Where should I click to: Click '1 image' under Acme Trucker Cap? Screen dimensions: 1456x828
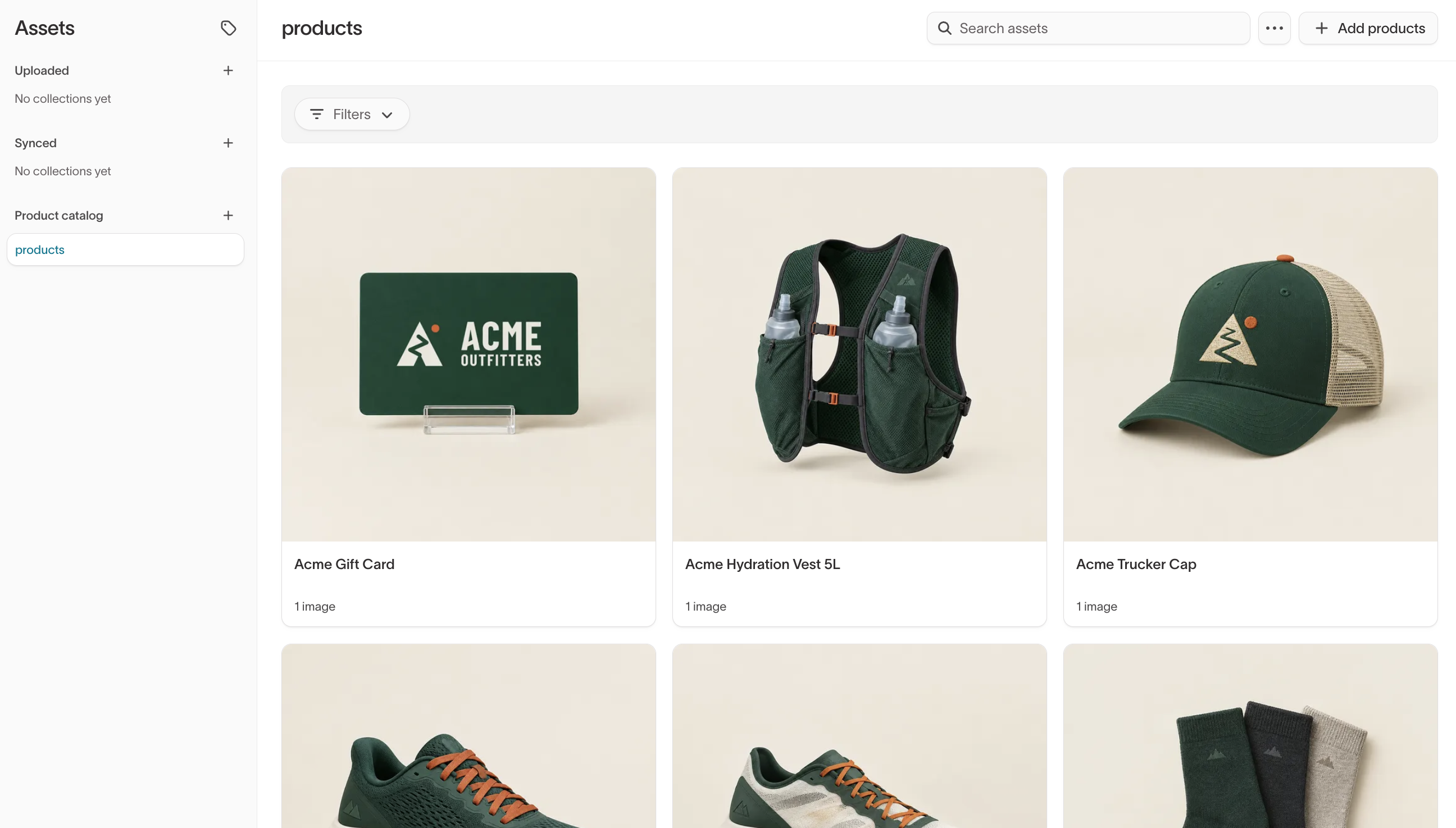[x=1096, y=606]
